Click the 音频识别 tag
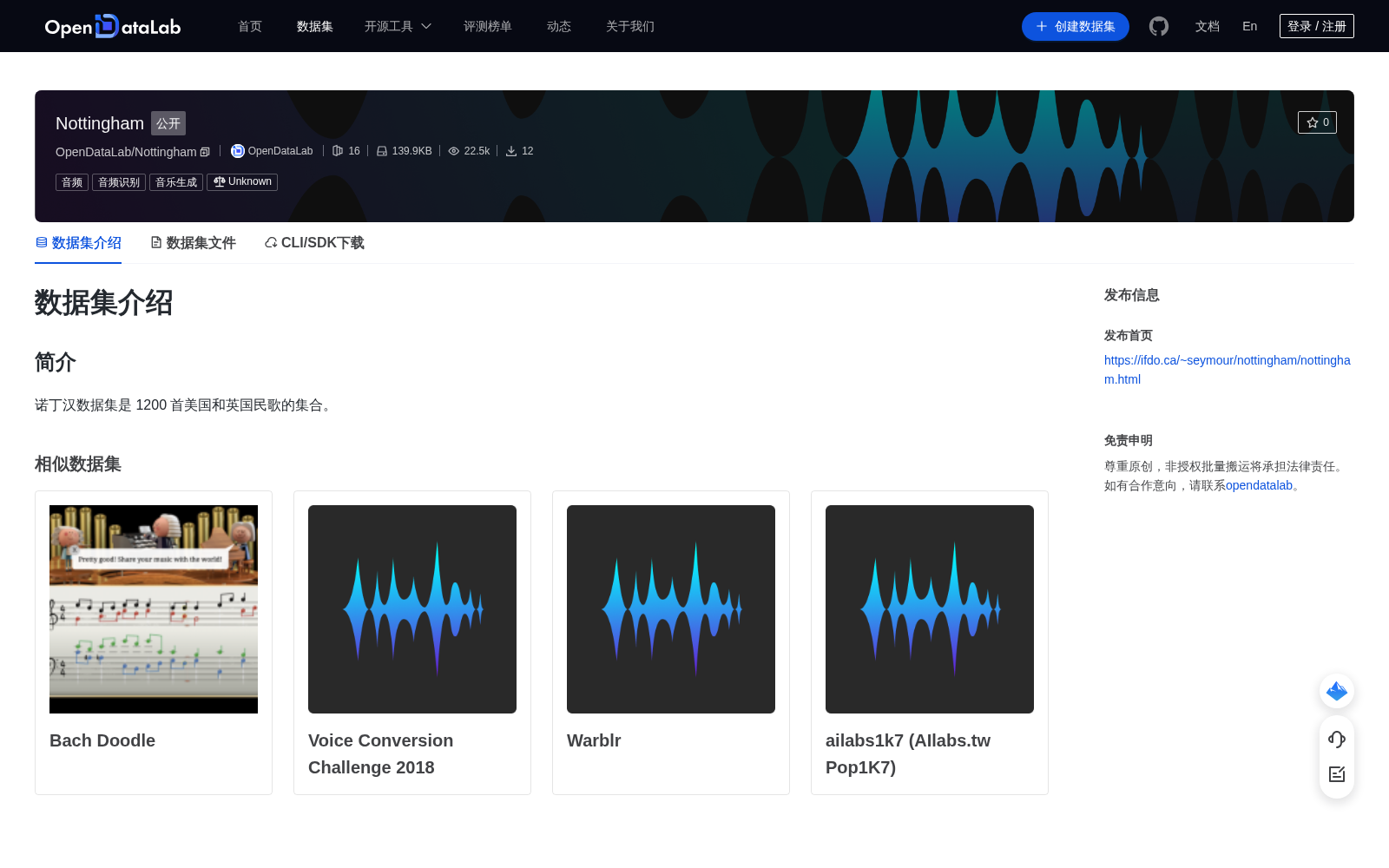This screenshot has height=868, width=1389. coord(119,182)
